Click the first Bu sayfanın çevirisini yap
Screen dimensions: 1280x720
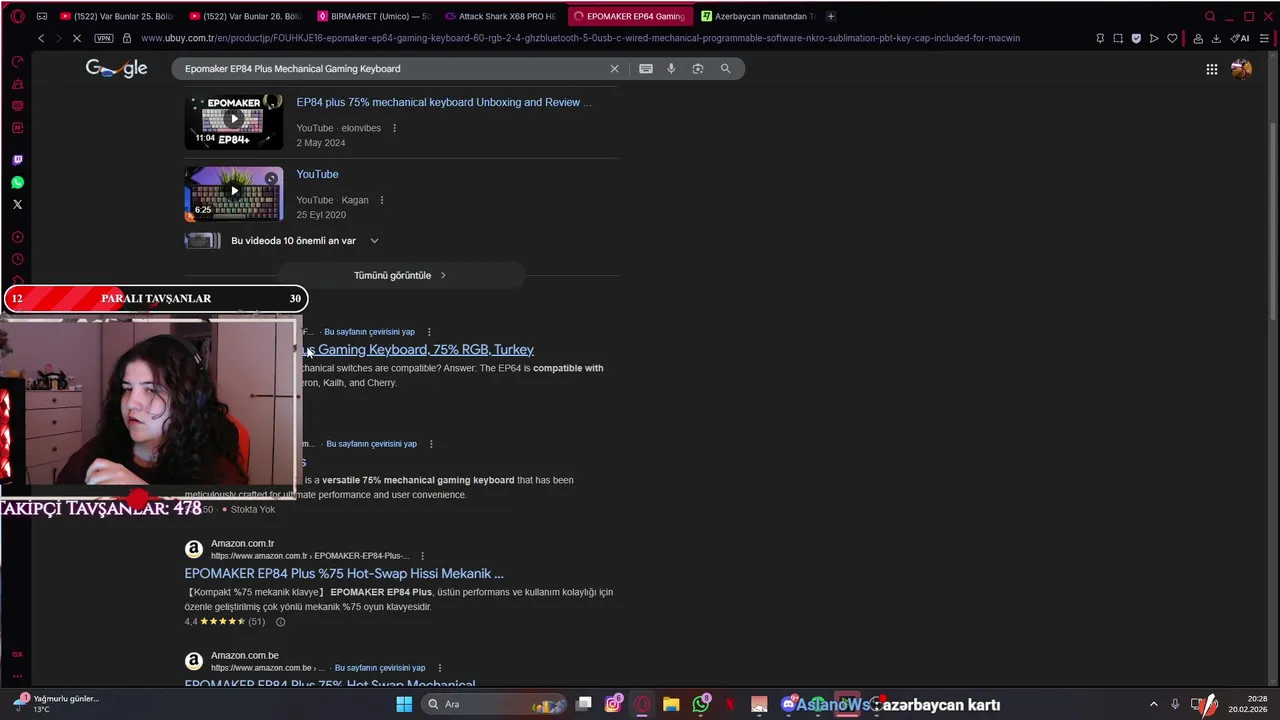[x=369, y=332]
